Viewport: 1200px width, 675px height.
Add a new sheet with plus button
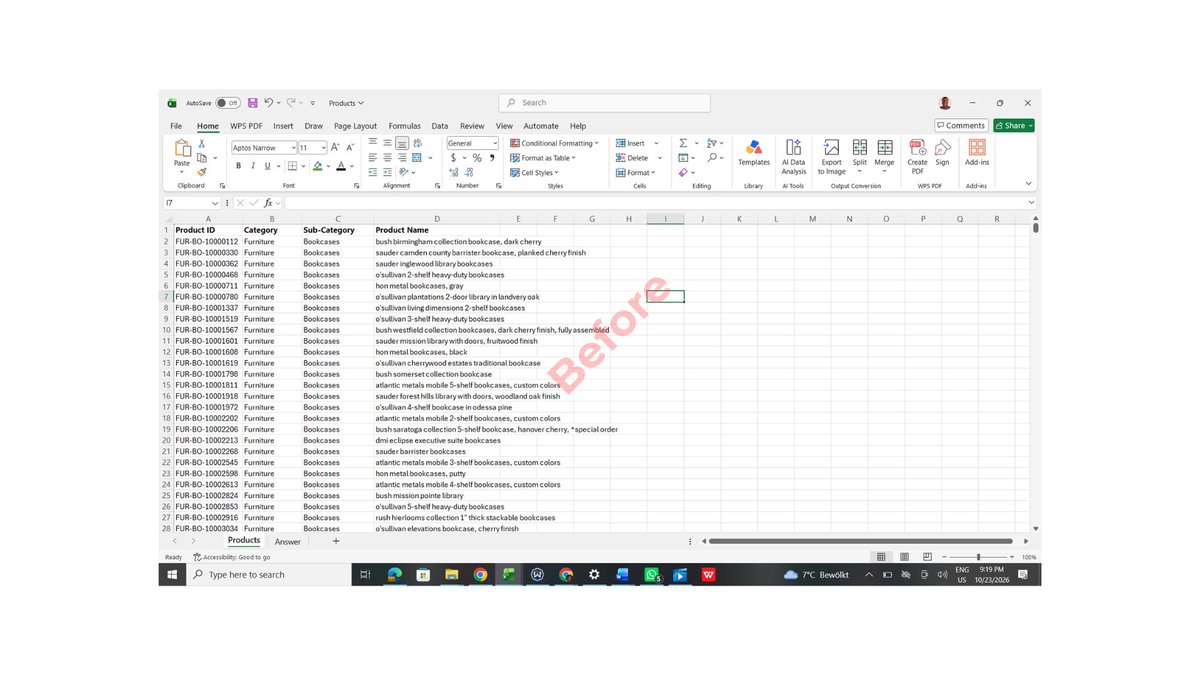336,541
